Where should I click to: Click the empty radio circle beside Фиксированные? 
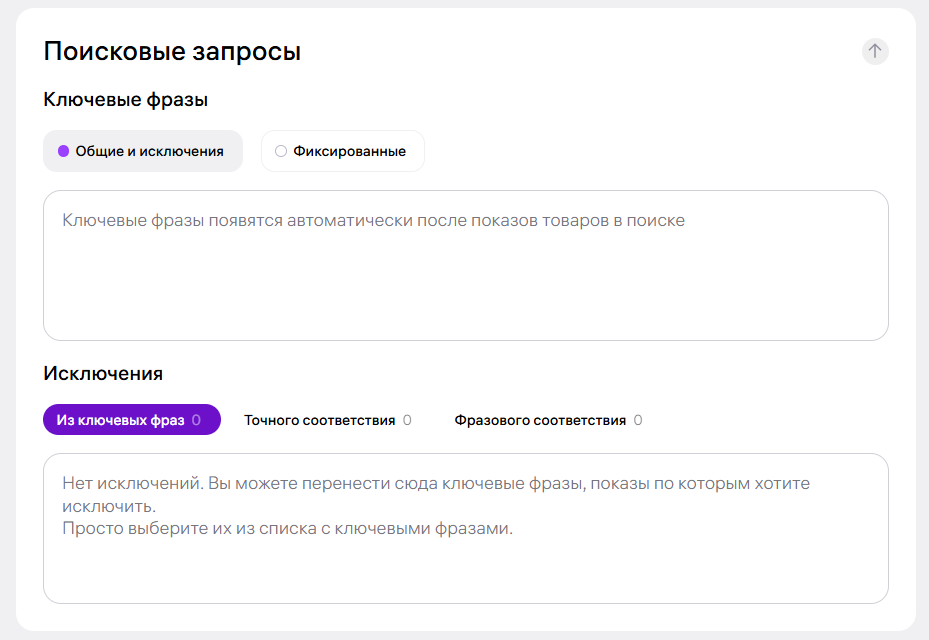281,151
